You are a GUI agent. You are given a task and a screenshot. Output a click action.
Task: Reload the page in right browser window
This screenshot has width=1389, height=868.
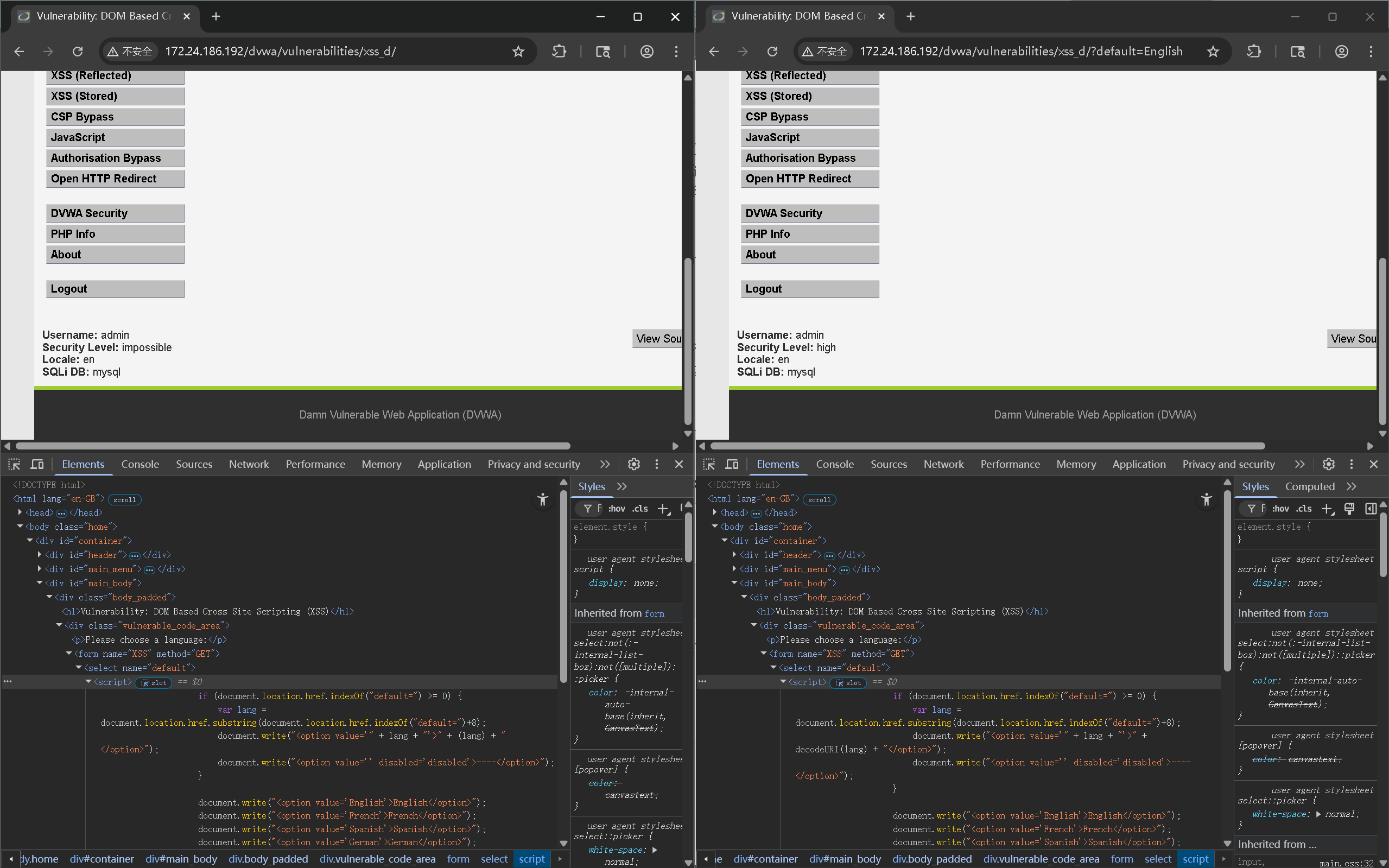tap(772, 52)
